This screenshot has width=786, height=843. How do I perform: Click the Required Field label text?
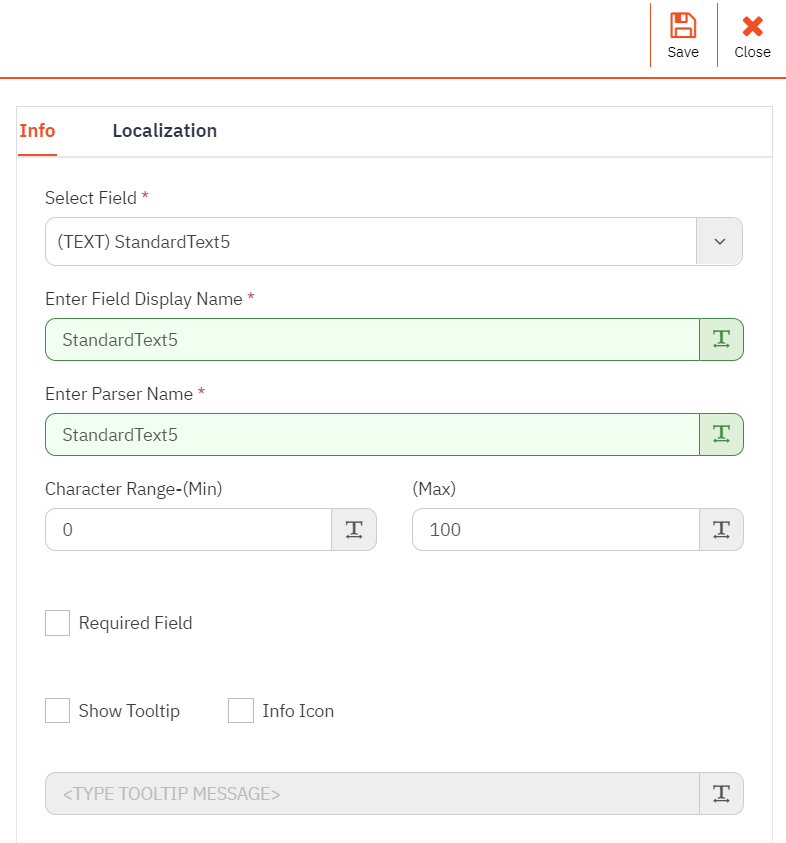(x=135, y=623)
